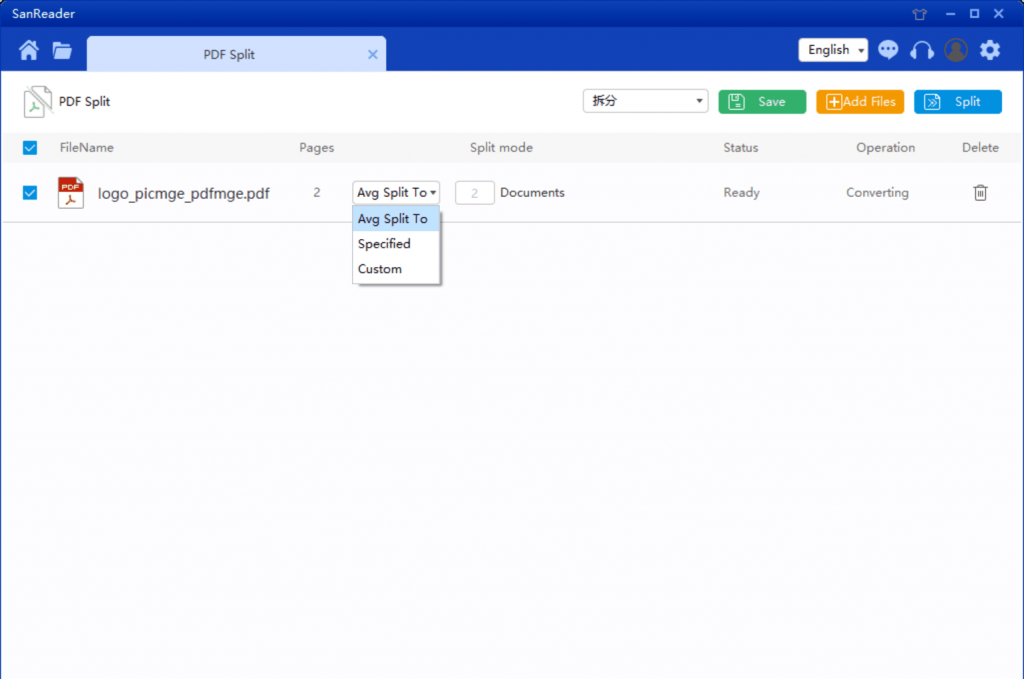Delete logo_picmge_pdfmge.pdf using the trash icon

click(x=980, y=193)
